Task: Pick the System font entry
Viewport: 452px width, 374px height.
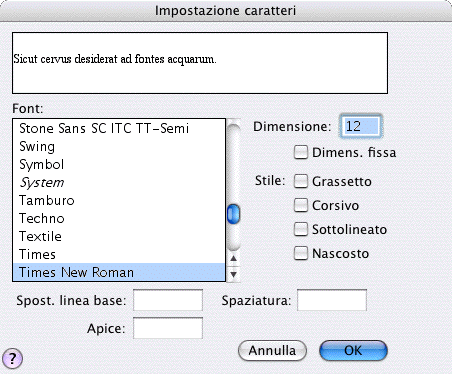Action: point(119,182)
